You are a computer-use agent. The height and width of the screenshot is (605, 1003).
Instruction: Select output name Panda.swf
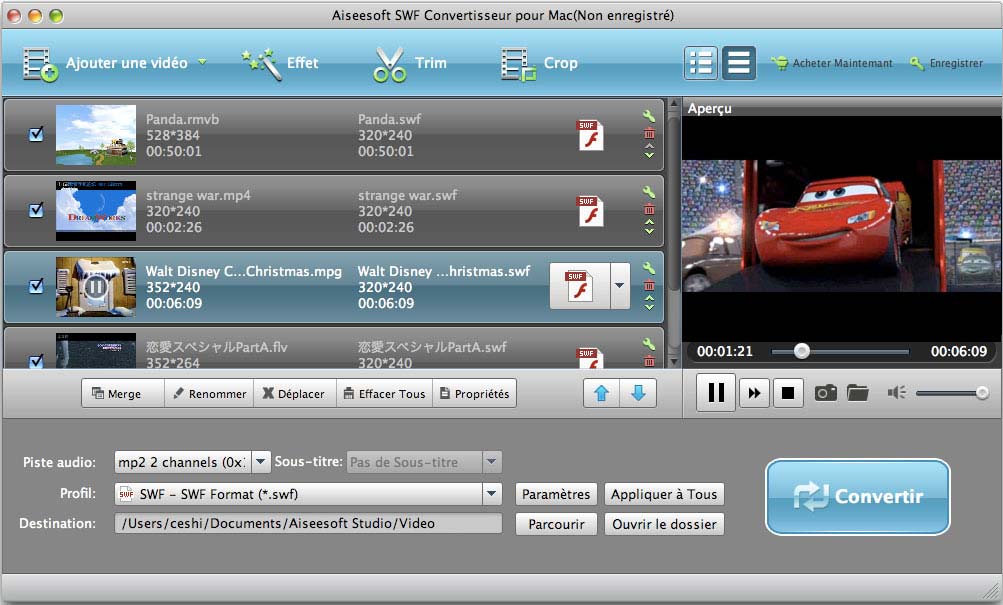point(390,119)
